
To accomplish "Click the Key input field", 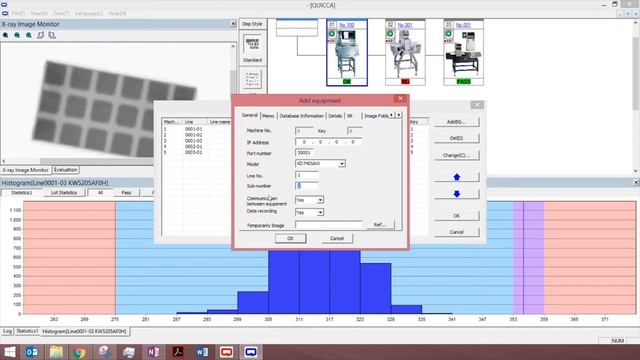I will 355,131.
